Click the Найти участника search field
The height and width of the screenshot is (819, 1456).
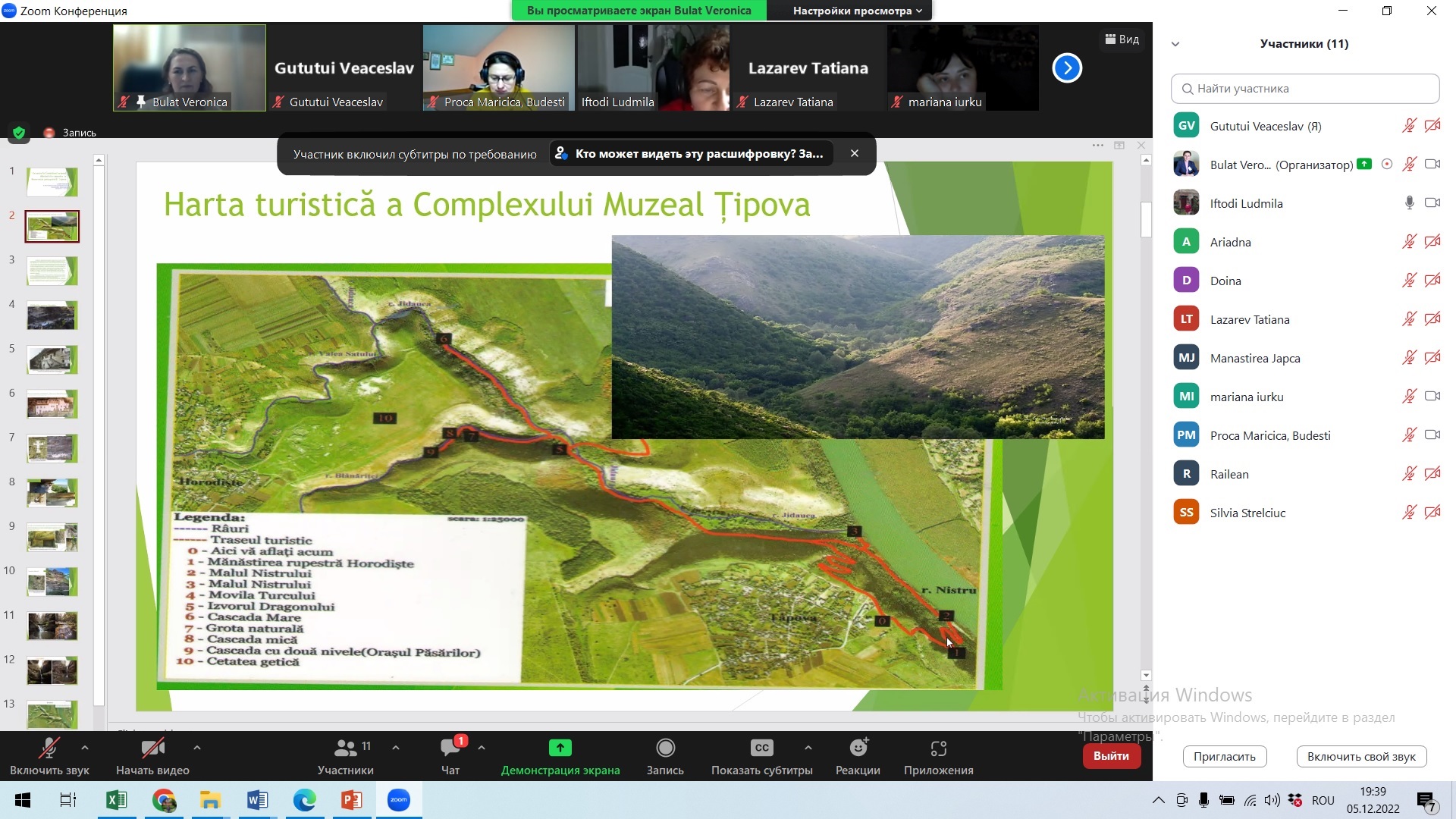click(1304, 89)
